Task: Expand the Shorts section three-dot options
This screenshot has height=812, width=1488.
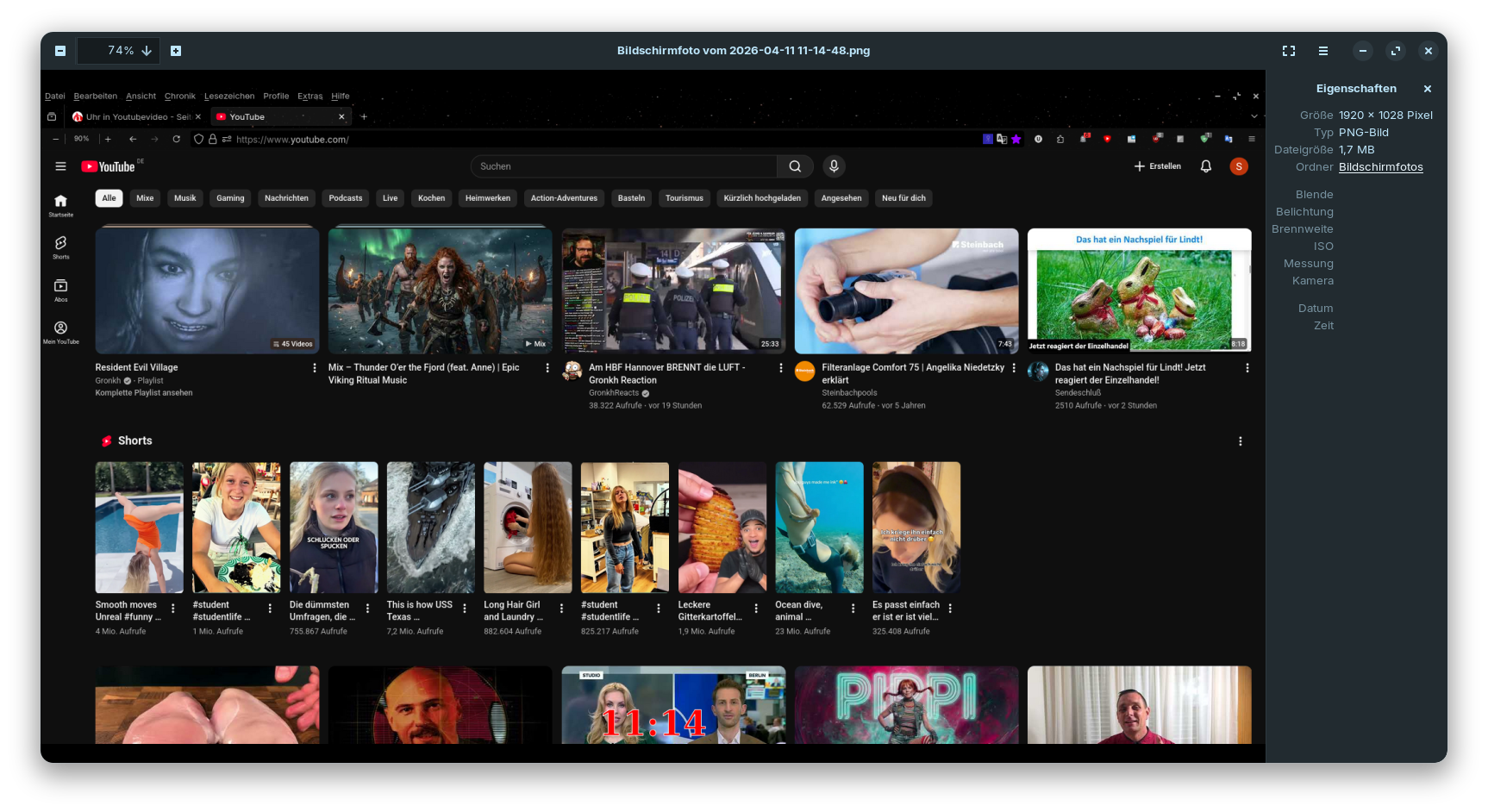Action: point(1241,441)
